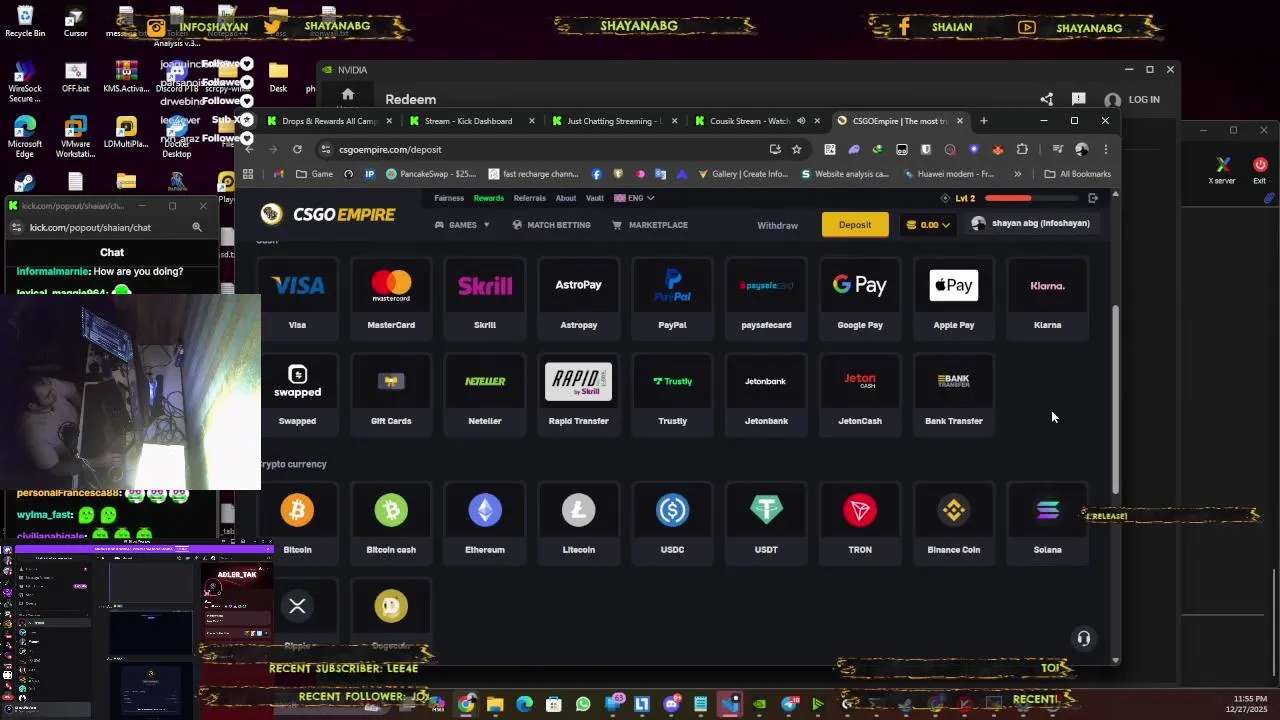This screenshot has height=720, width=1280.
Task: Deposit with Bitcoin
Action: point(297,523)
